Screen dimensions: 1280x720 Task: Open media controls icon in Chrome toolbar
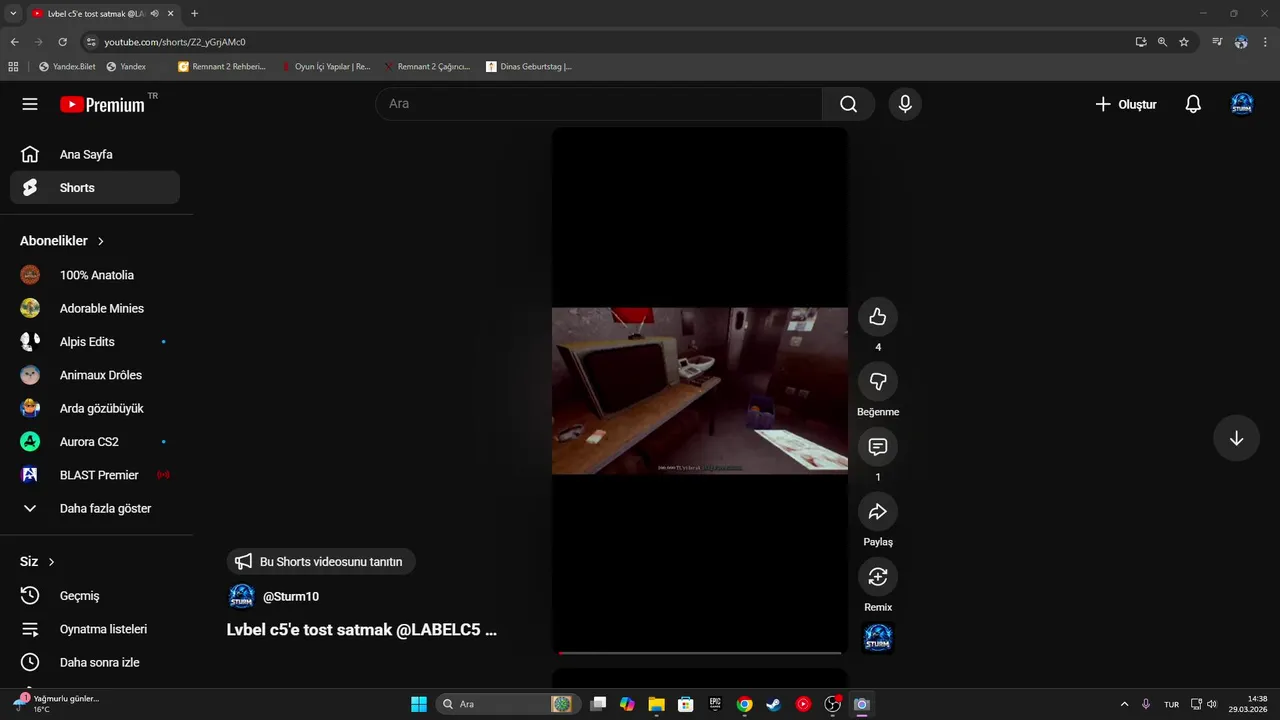[1217, 42]
